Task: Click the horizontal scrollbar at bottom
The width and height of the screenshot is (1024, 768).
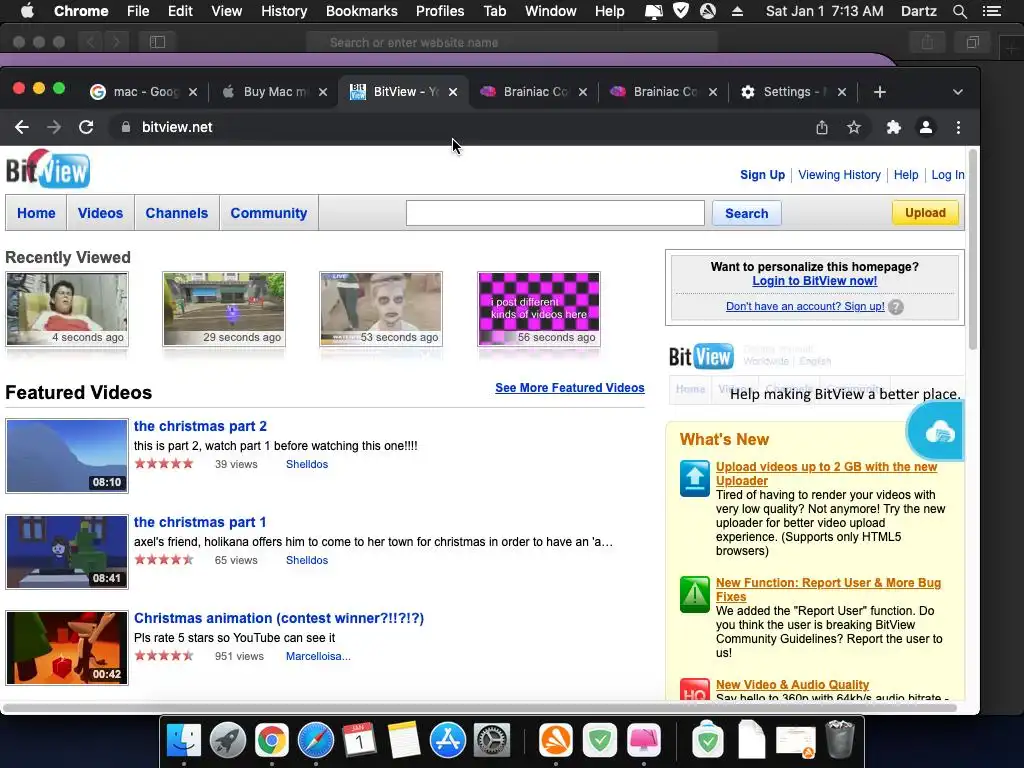Action: (480, 708)
